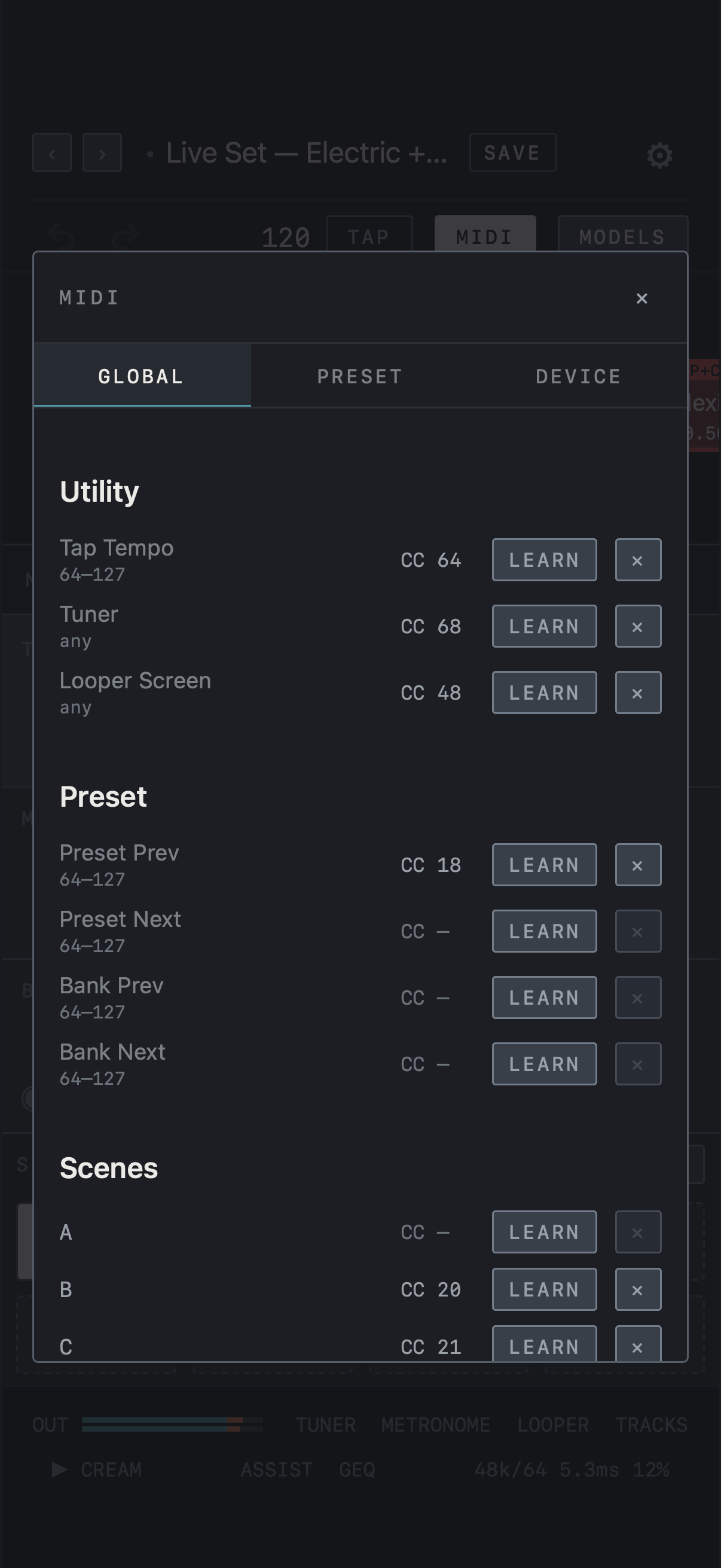Image resolution: width=721 pixels, height=1568 pixels.
Task: Clear the Tap Tempo CC 64 assignment
Action: [x=638, y=559]
